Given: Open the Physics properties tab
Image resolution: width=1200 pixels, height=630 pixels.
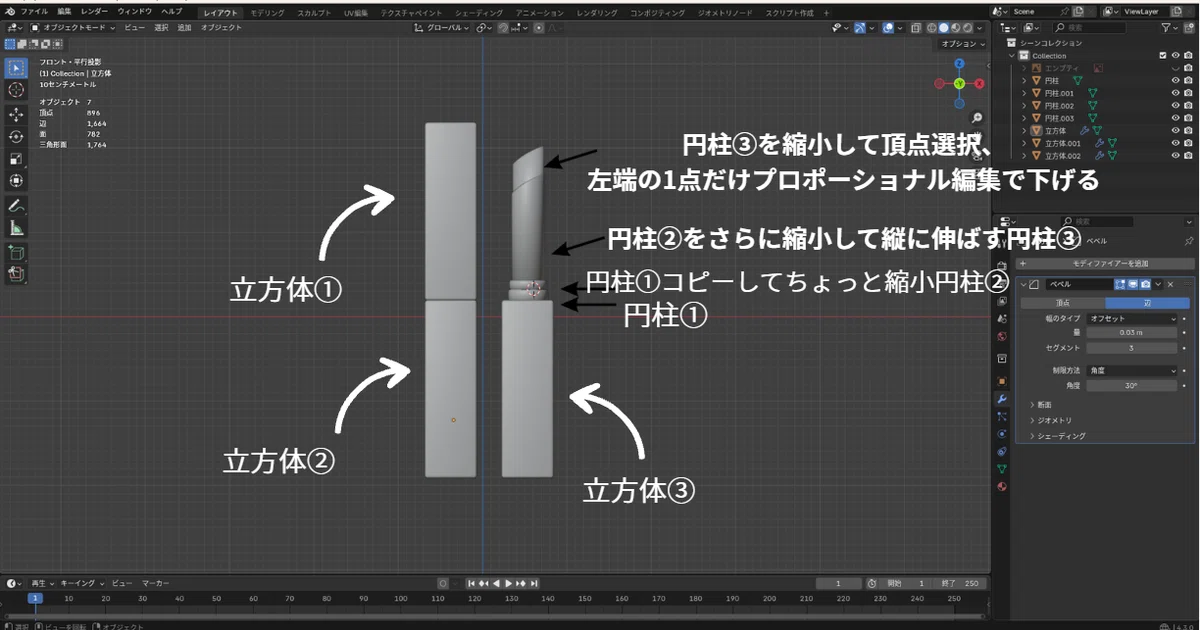Looking at the screenshot, I should click(1002, 434).
